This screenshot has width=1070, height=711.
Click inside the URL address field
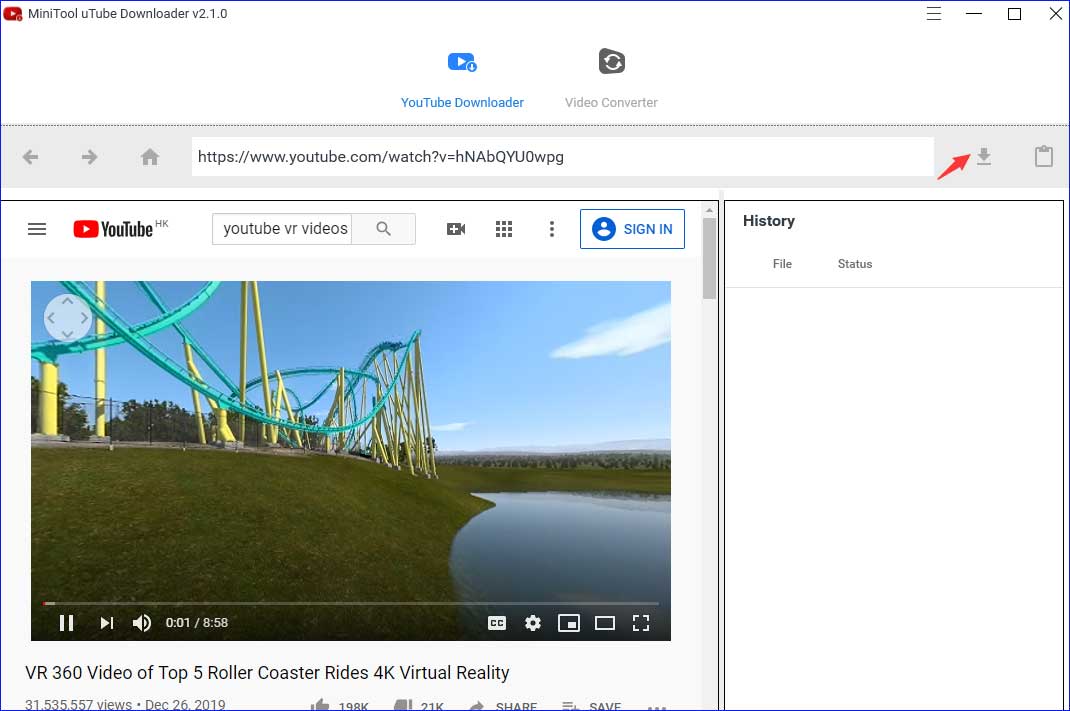pyautogui.click(x=560, y=156)
